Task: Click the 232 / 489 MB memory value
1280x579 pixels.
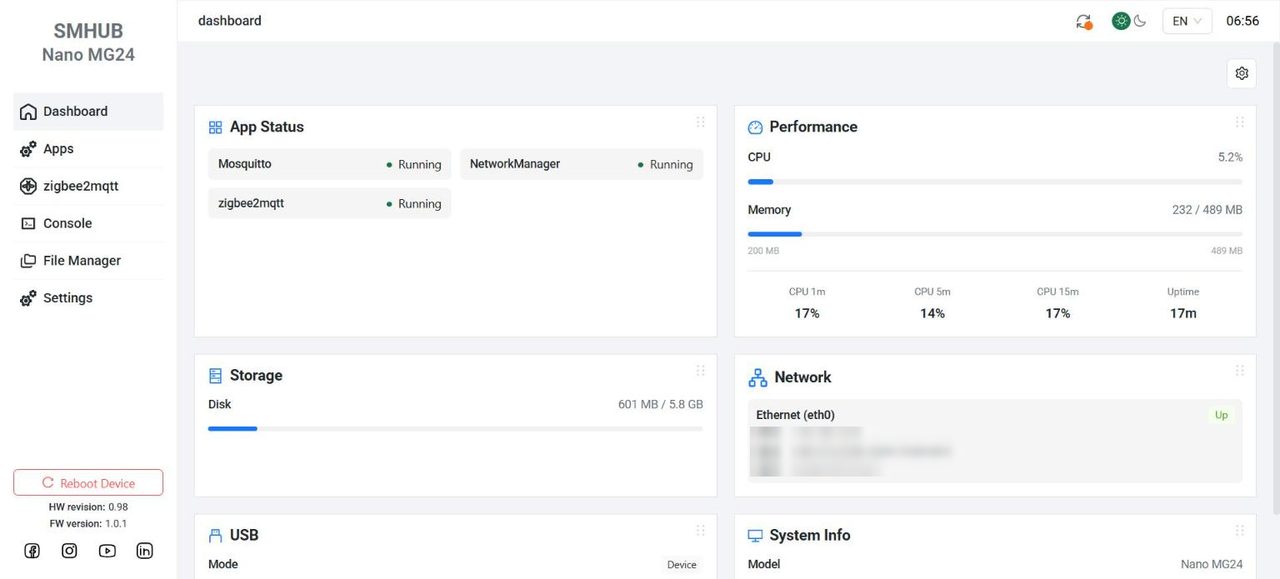Action: coord(1207,210)
